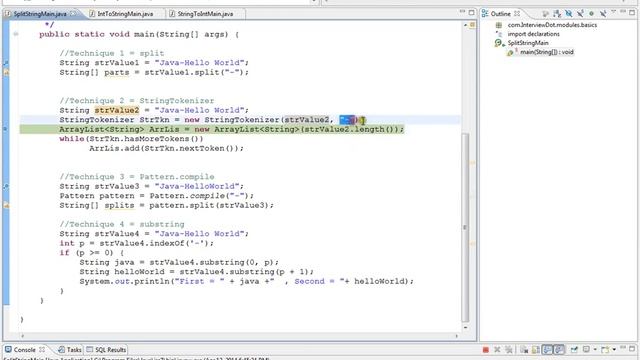
Task: Click 'while(StrTkn.hasMoreTokens())' code line
Action: 131,139
